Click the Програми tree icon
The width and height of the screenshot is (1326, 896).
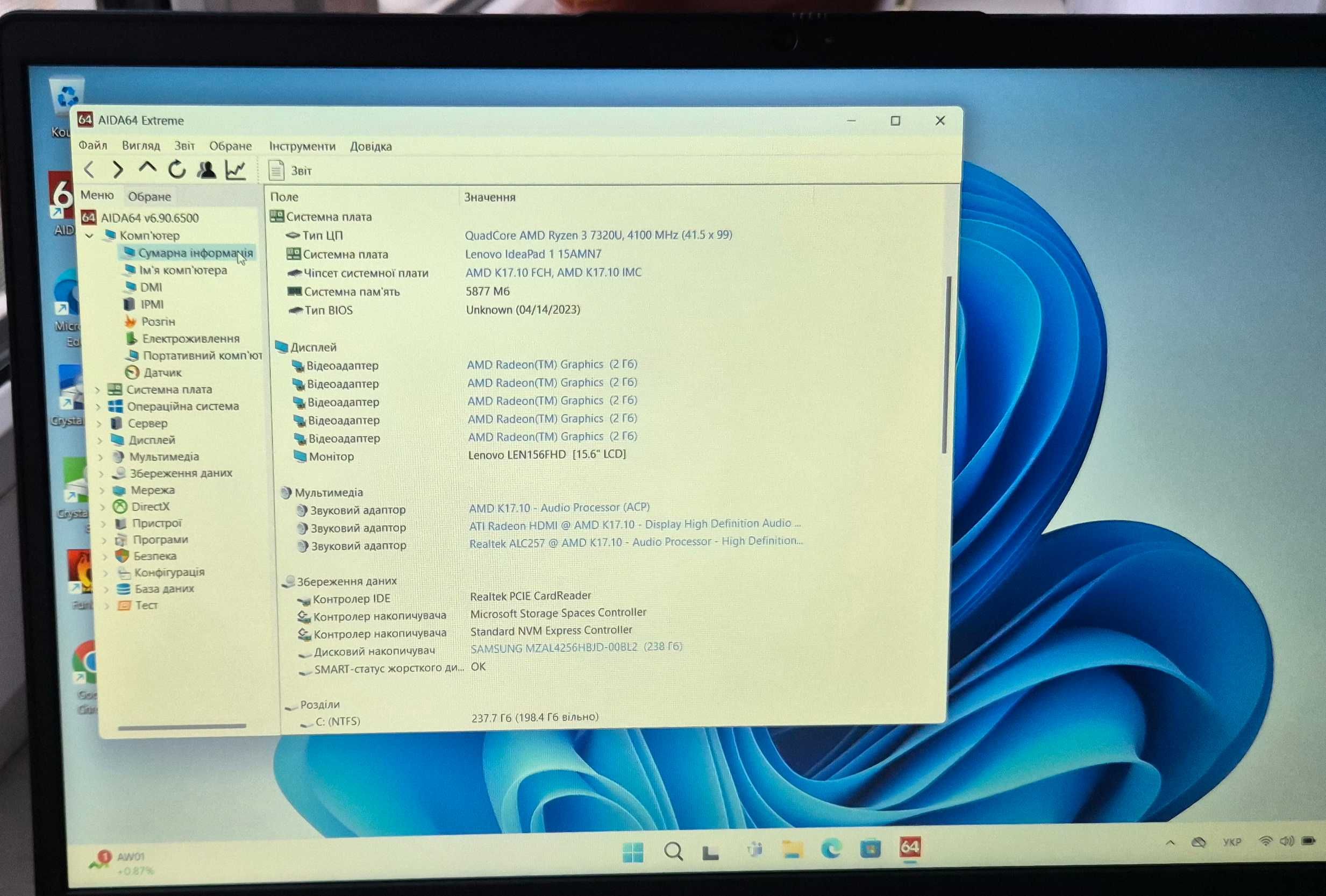(121, 539)
